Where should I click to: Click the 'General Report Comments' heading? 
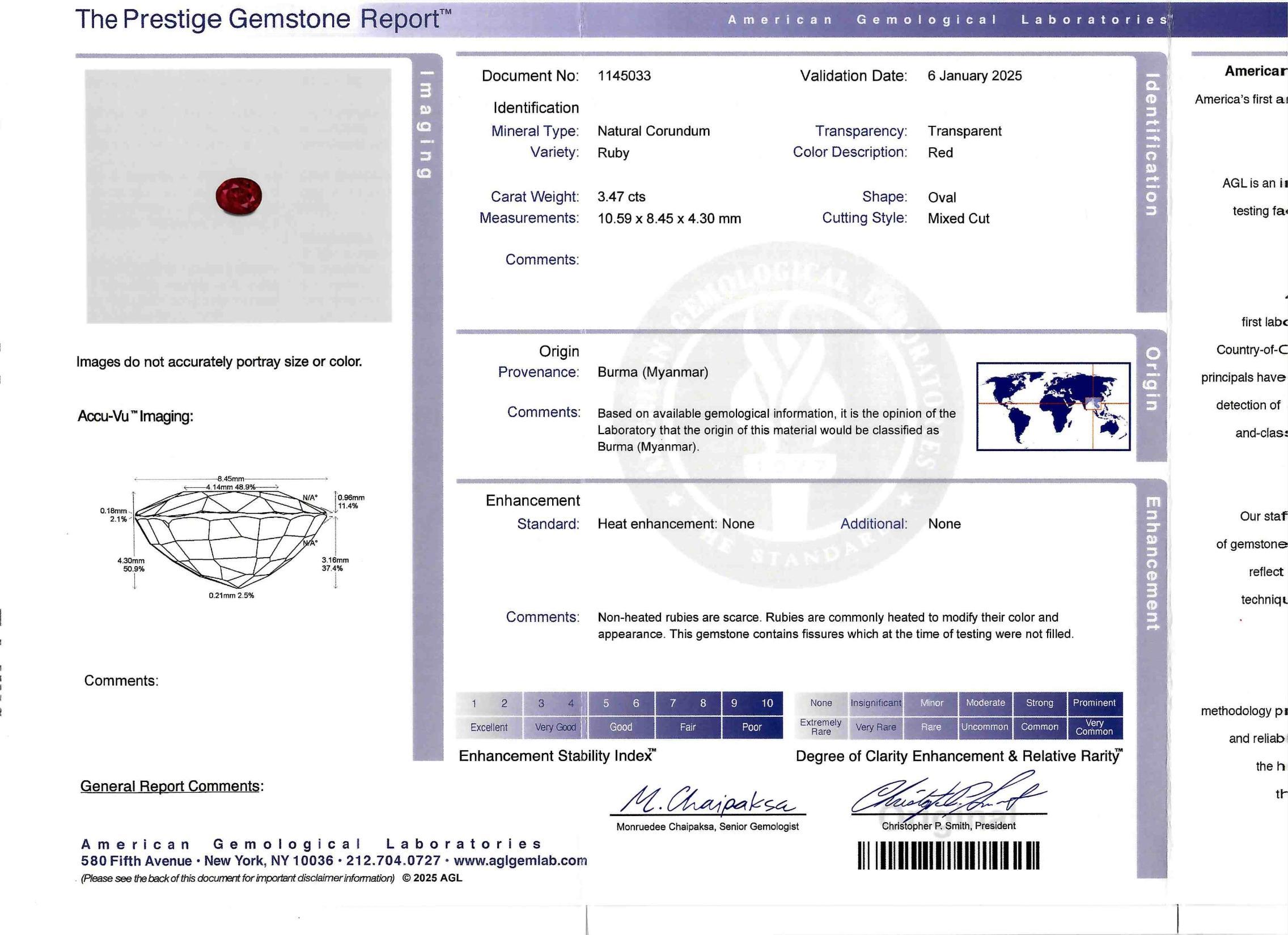pyautogui.click(x=172, y=787)
